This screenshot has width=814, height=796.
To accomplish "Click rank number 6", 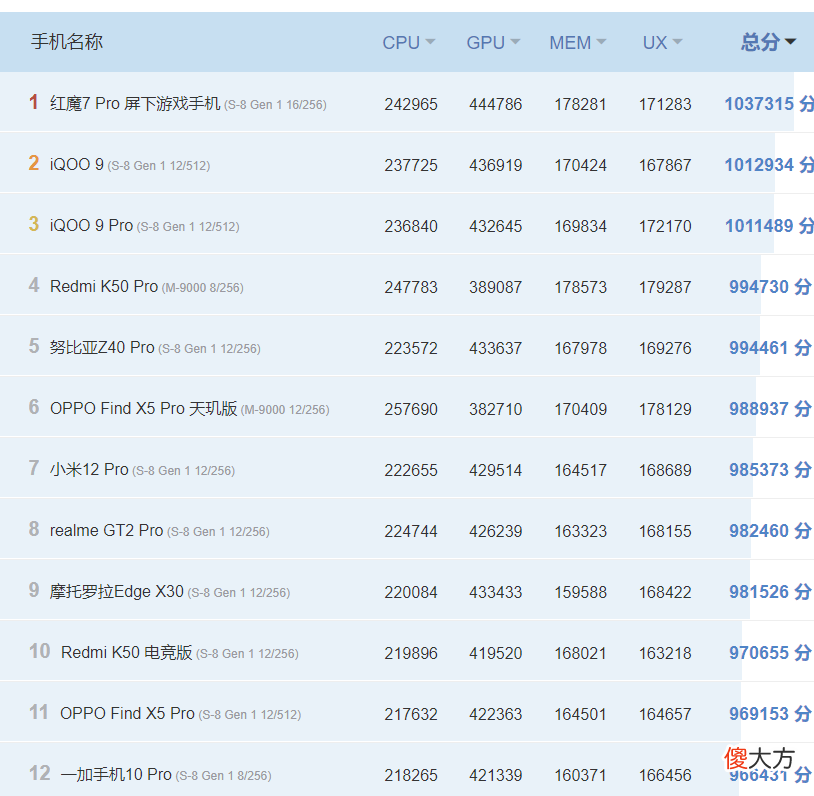I will (x=34, y=407).
